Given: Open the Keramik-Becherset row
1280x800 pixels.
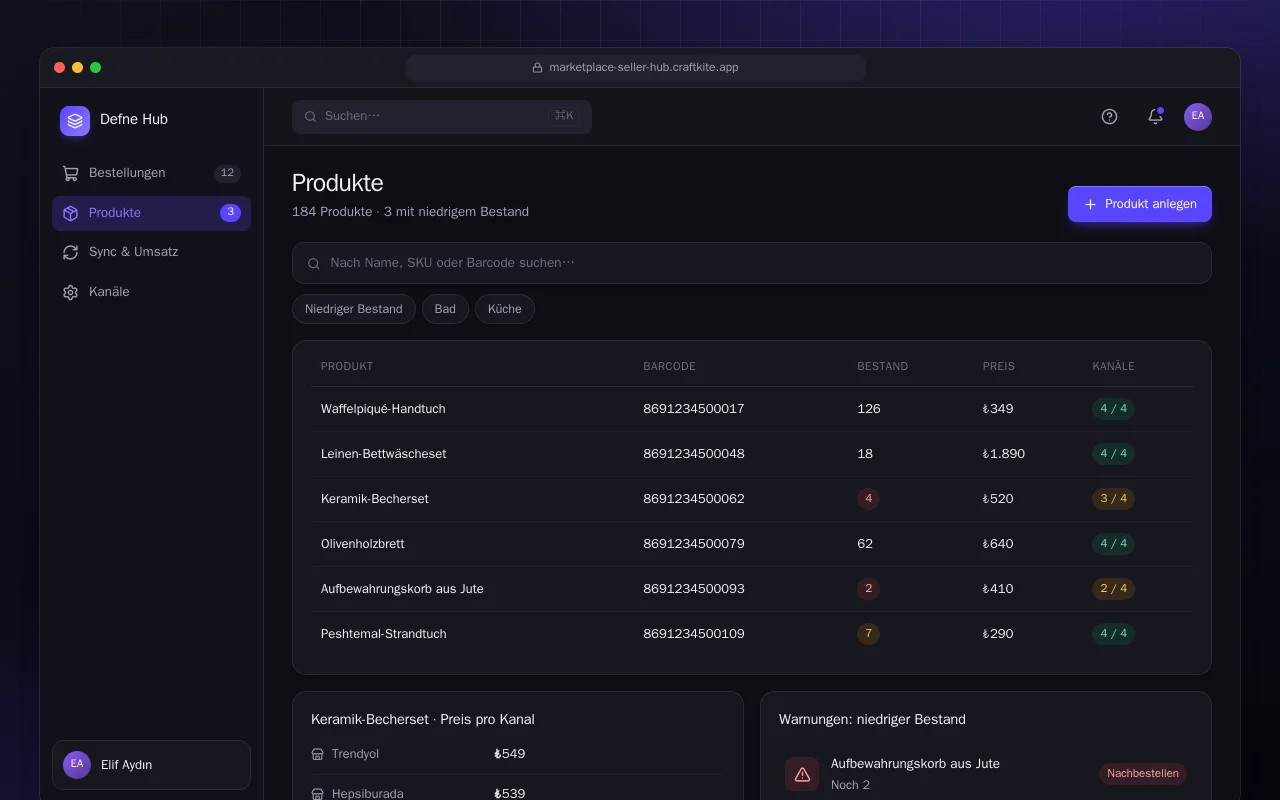Looking at the screenshot, I should [752, 499].
